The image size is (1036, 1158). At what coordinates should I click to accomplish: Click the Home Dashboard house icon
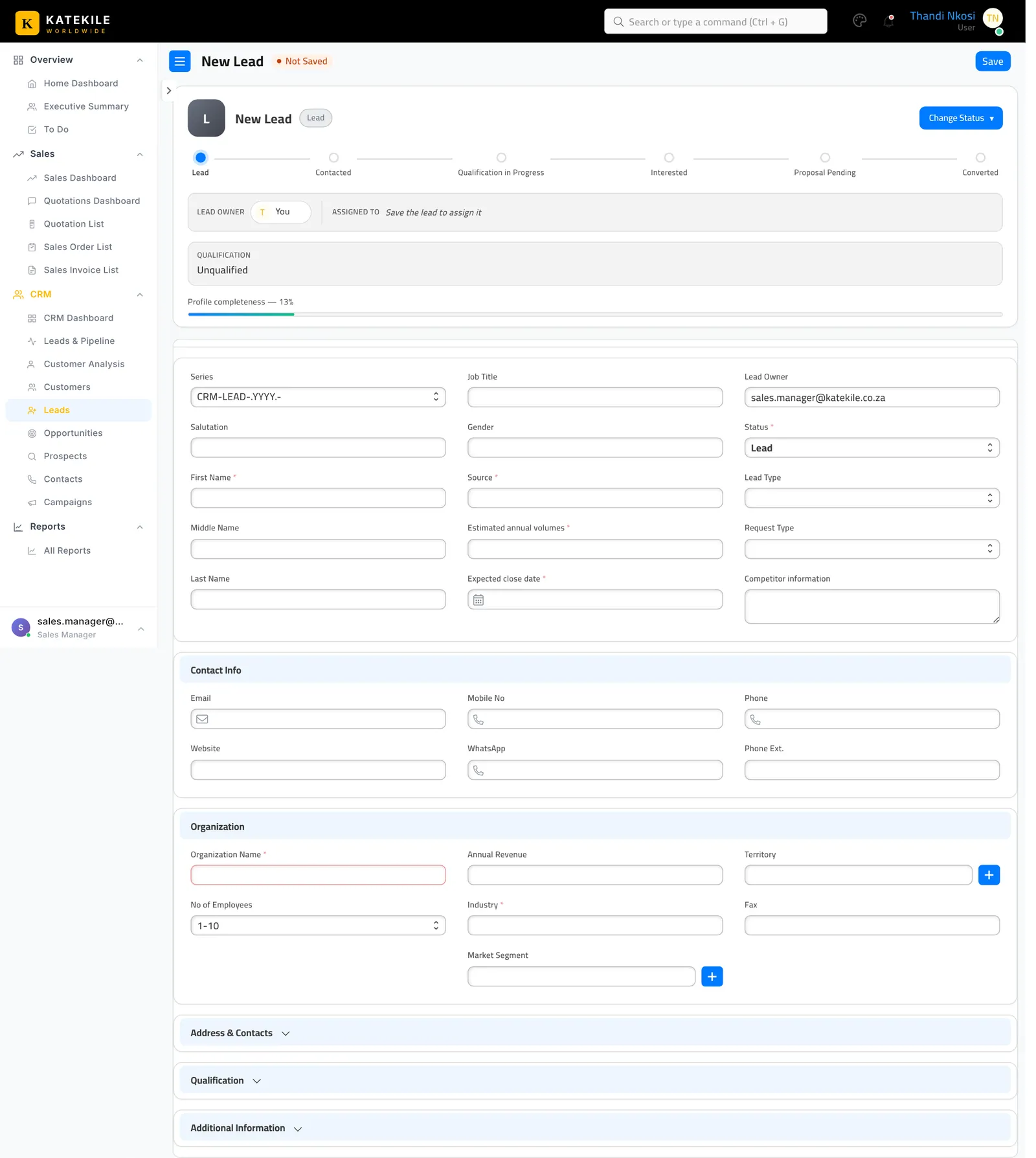tap(32, 84)
